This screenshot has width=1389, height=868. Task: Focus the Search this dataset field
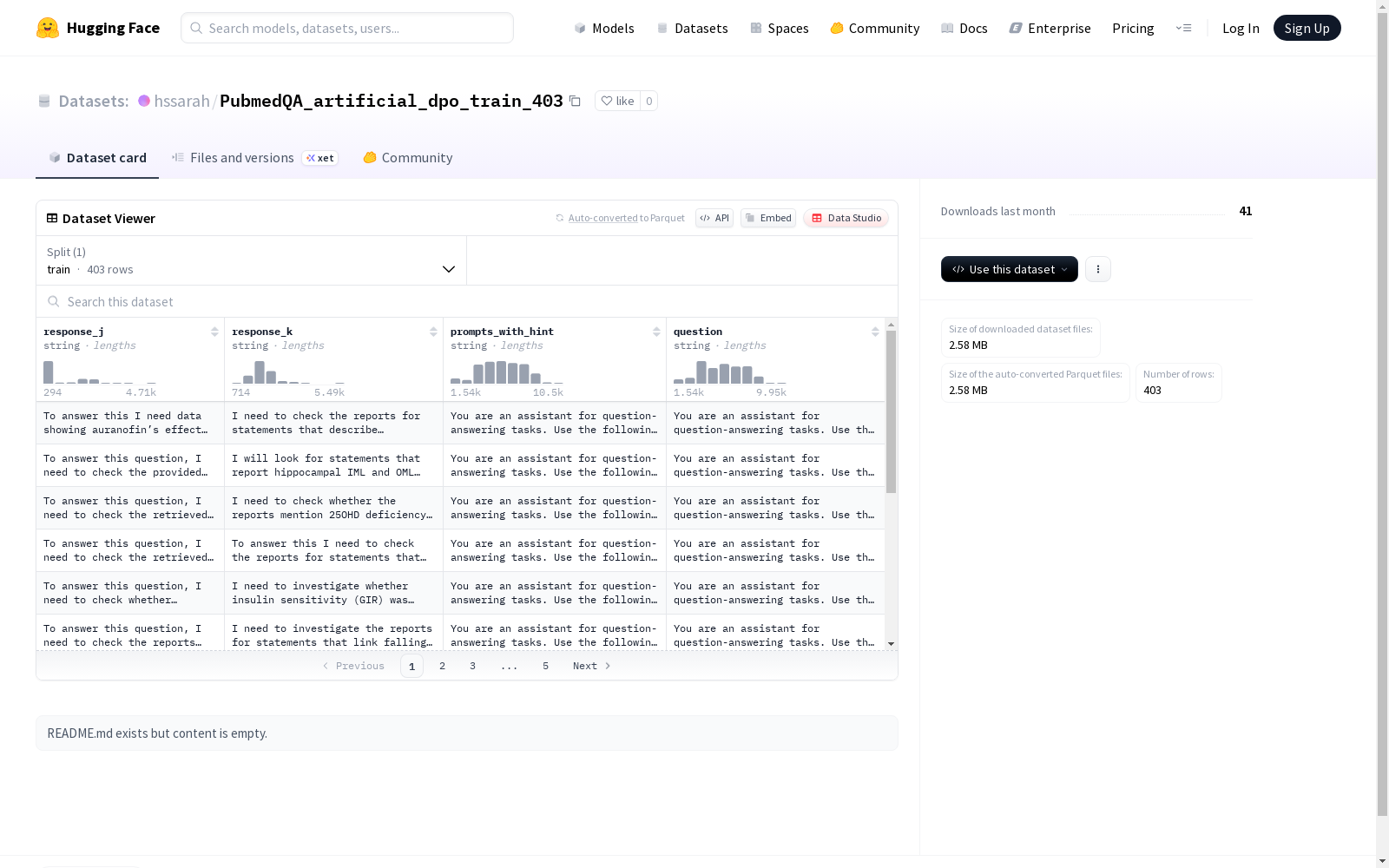467,301
